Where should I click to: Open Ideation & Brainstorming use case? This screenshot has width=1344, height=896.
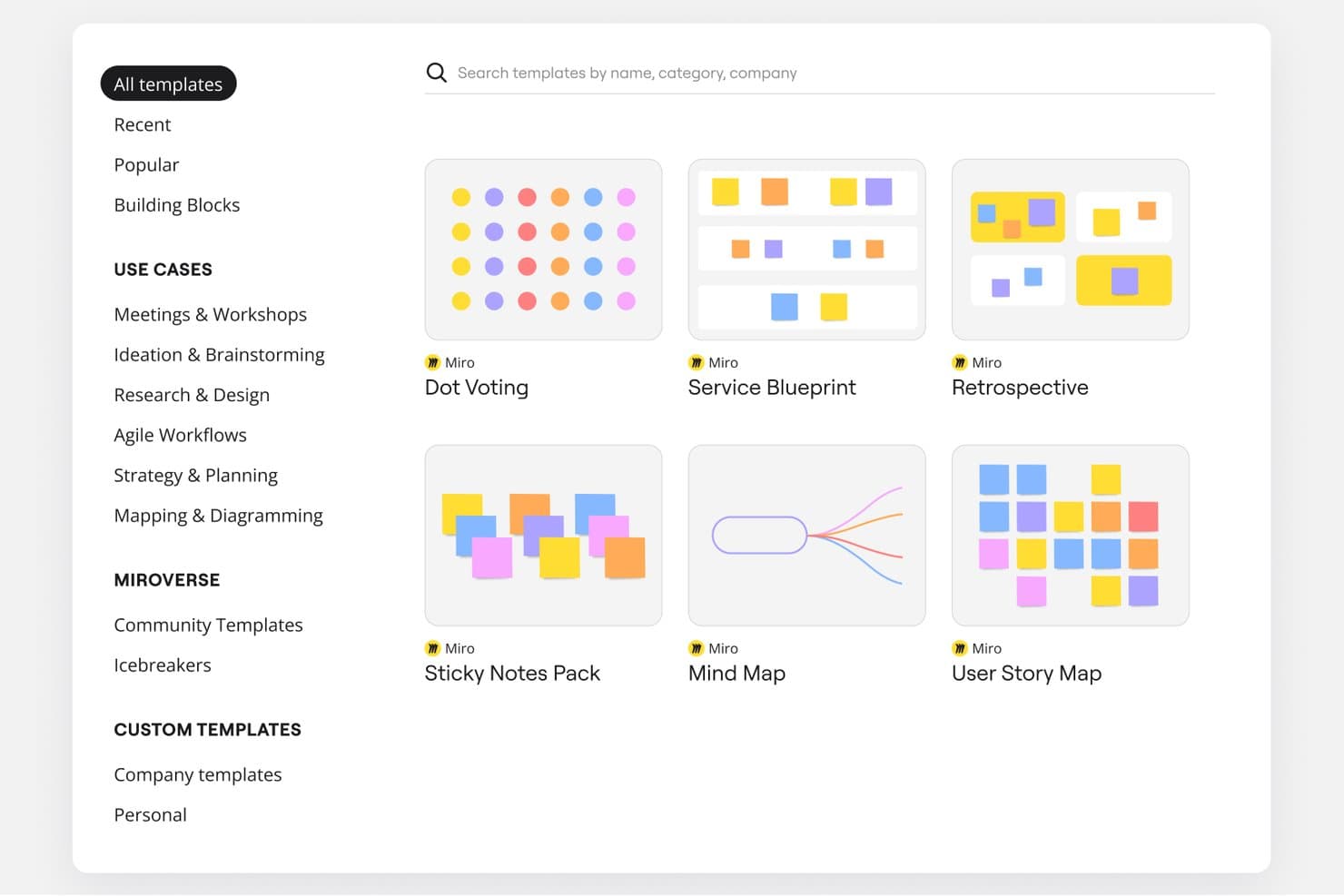(219, 355)
